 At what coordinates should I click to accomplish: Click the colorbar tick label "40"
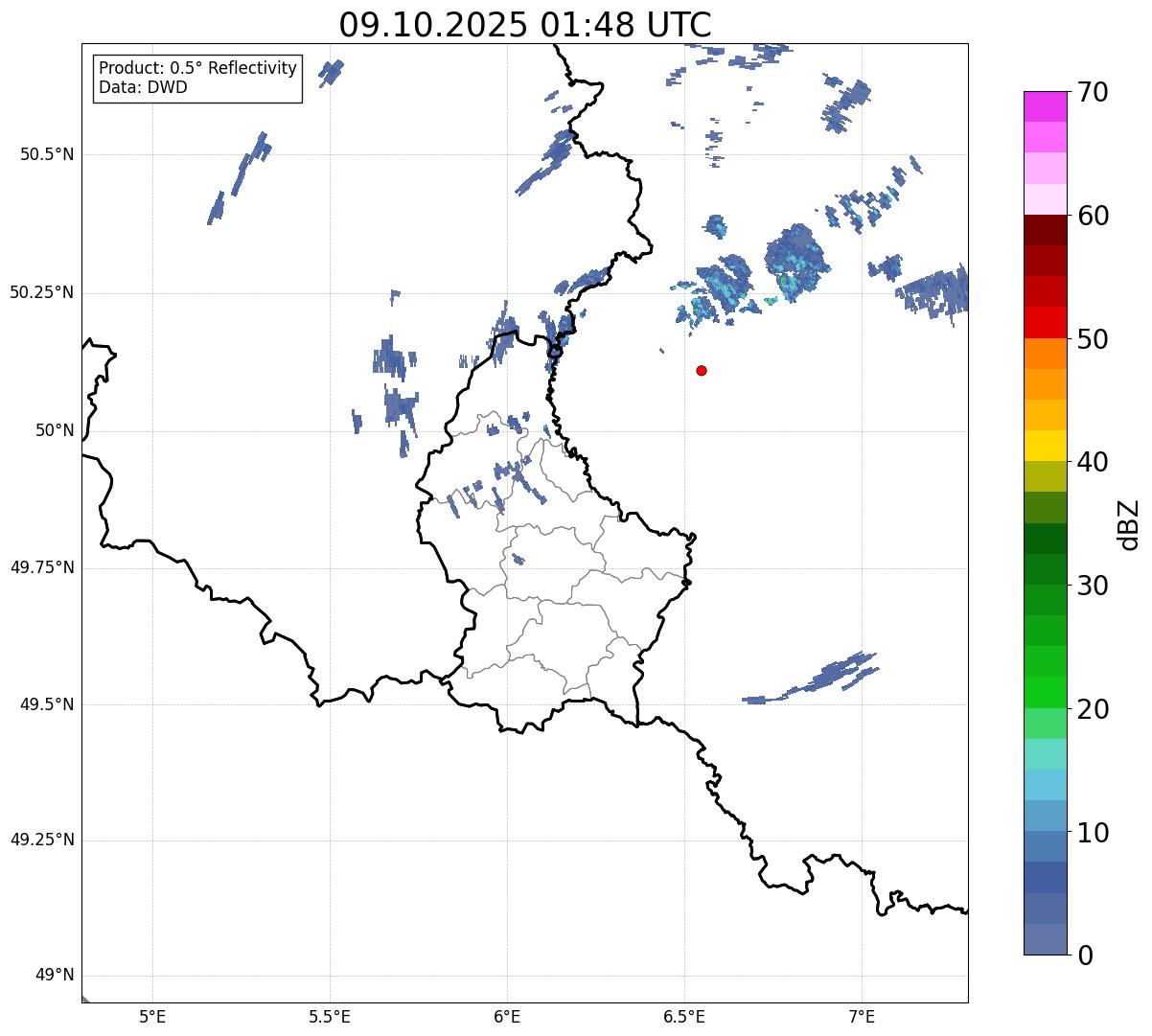1094,462
